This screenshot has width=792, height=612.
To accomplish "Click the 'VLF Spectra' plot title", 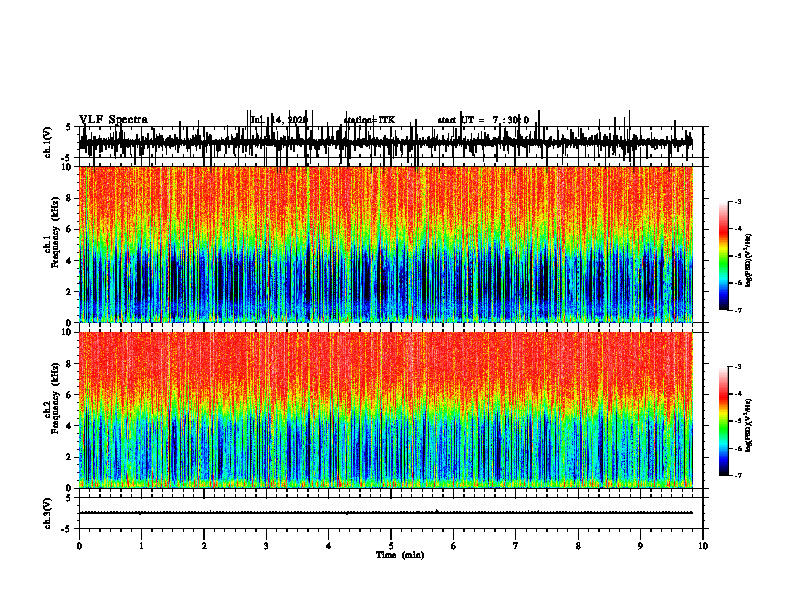I will coord(113,120).
